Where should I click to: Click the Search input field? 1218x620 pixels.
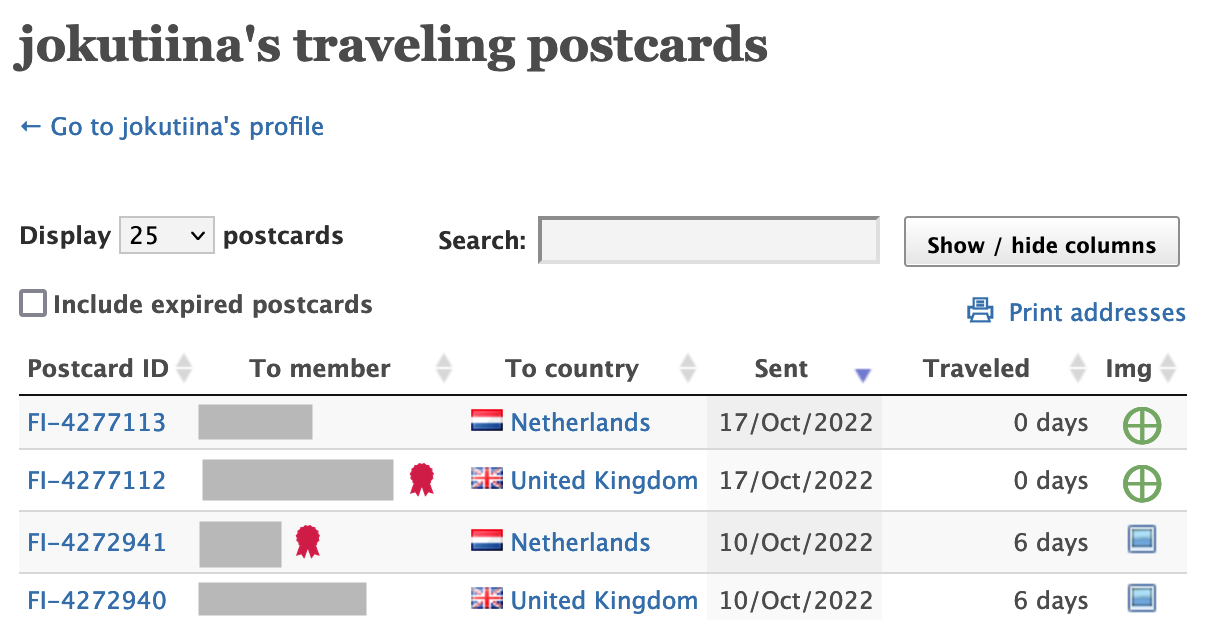(709, 240)
